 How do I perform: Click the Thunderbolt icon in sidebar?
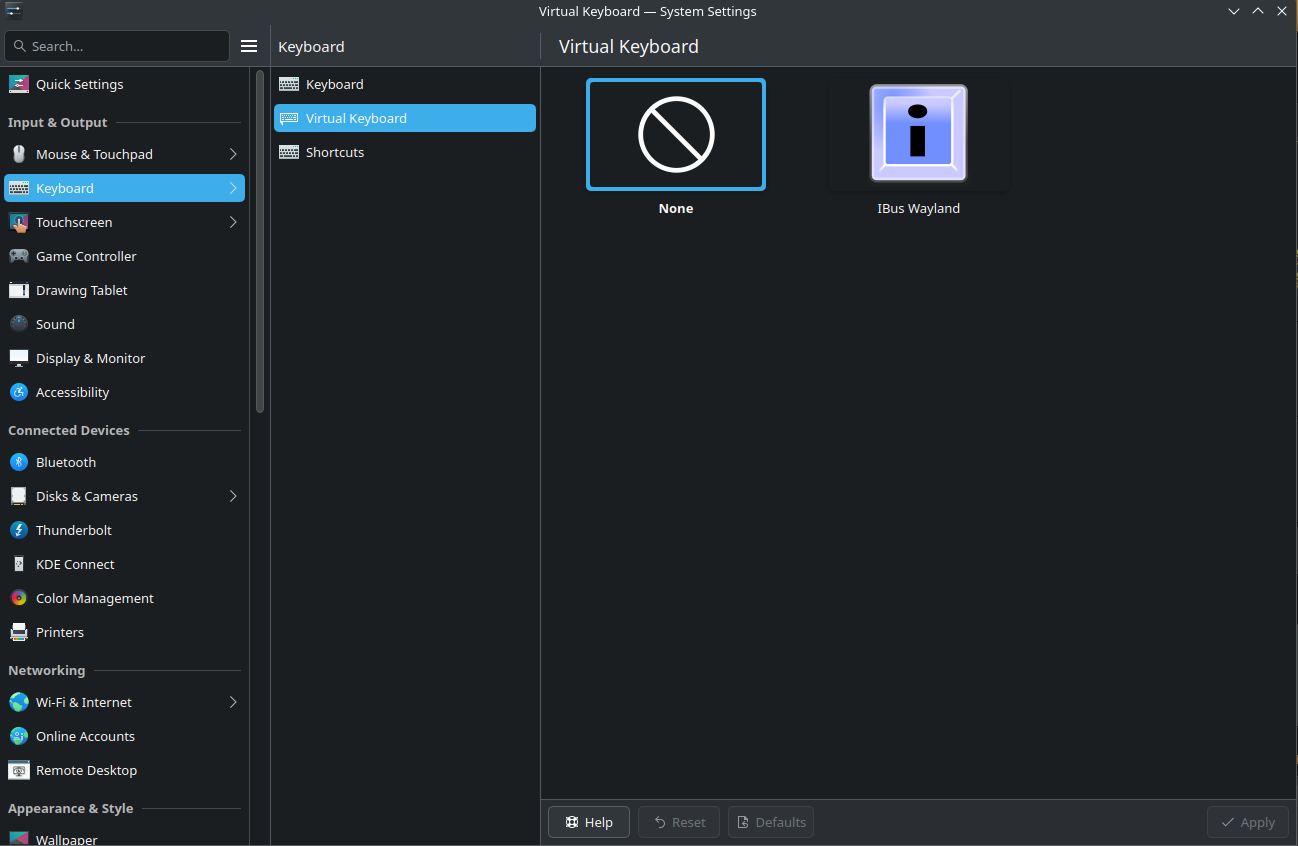tap(18, 530)
